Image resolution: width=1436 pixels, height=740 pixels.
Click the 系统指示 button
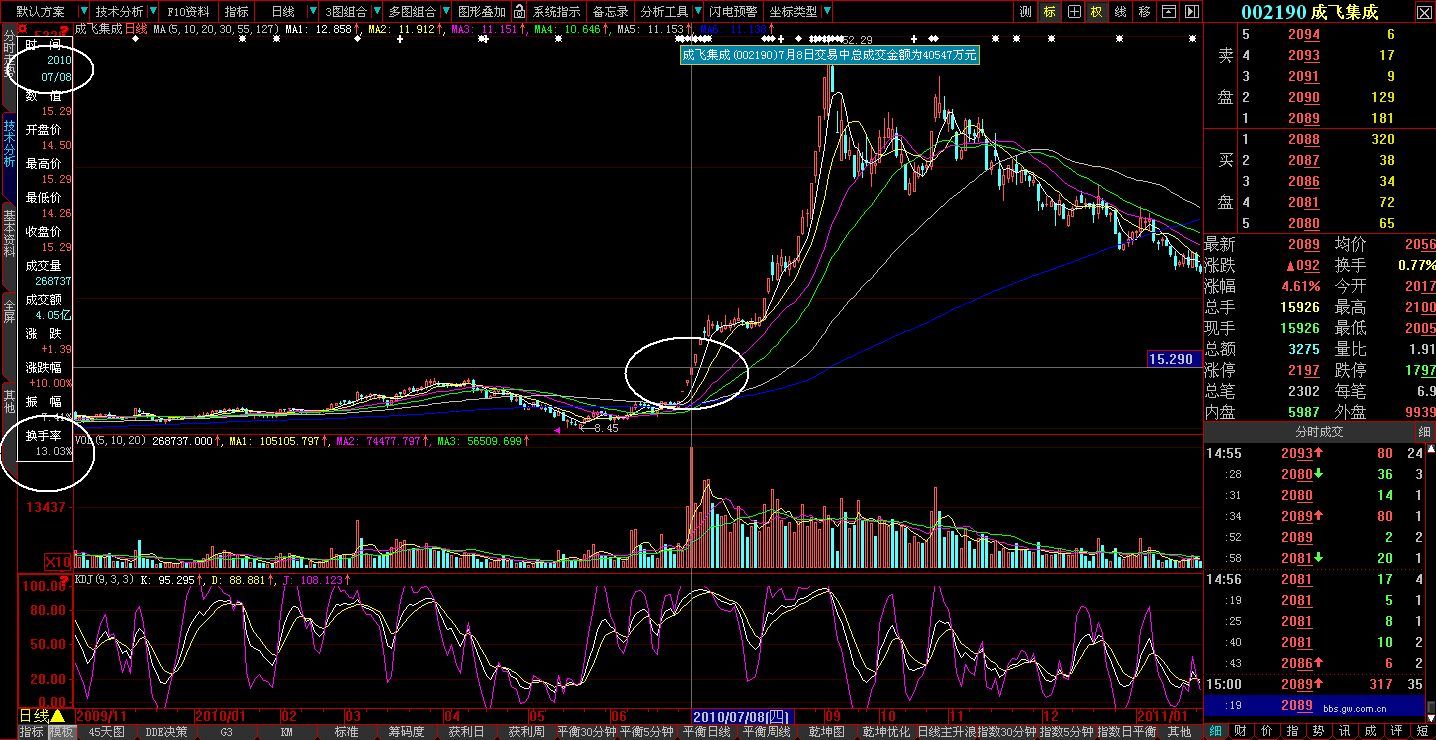pyautogui.click(x=556, y=12)
